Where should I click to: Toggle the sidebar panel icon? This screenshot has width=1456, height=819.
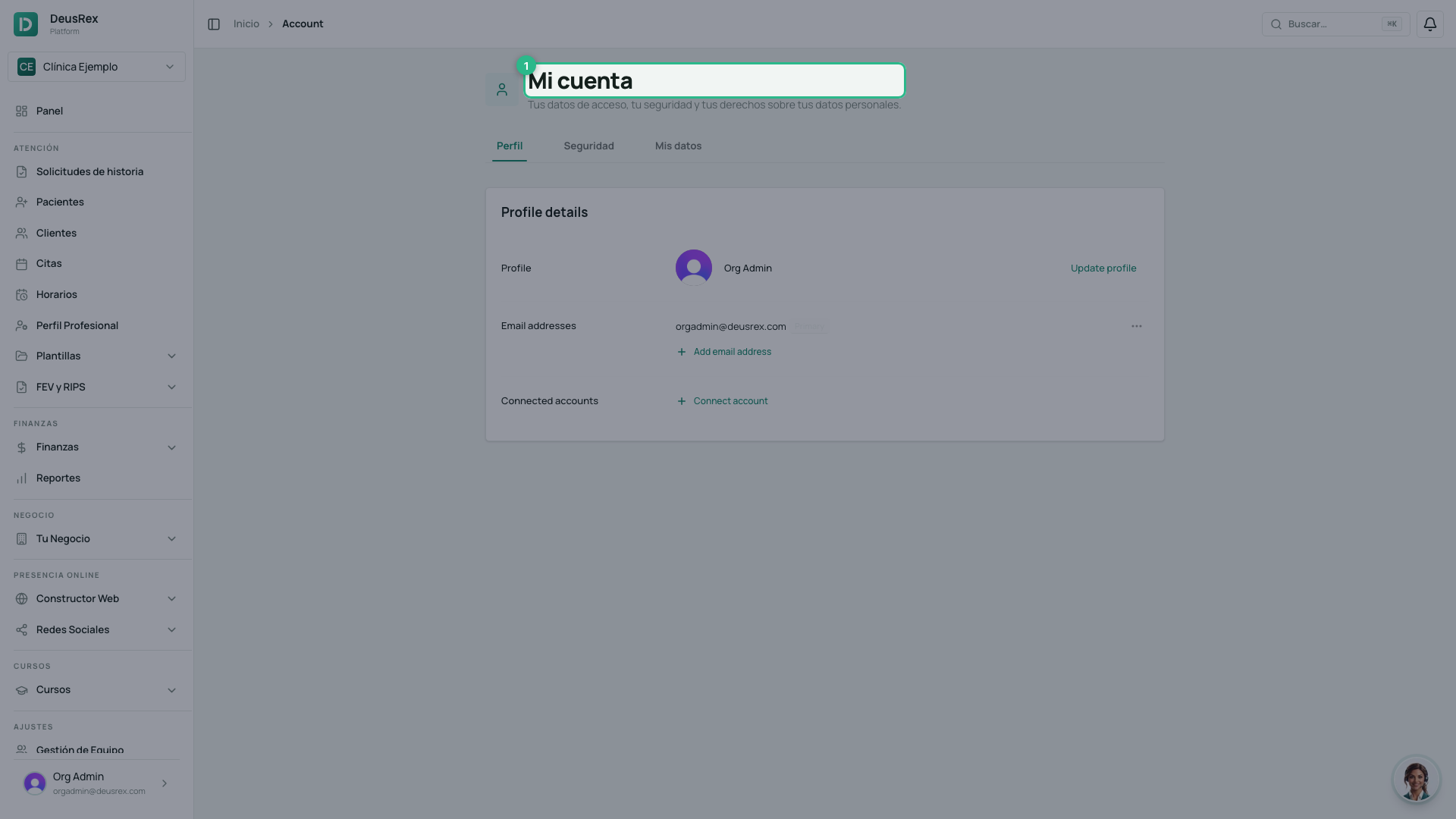214,24
